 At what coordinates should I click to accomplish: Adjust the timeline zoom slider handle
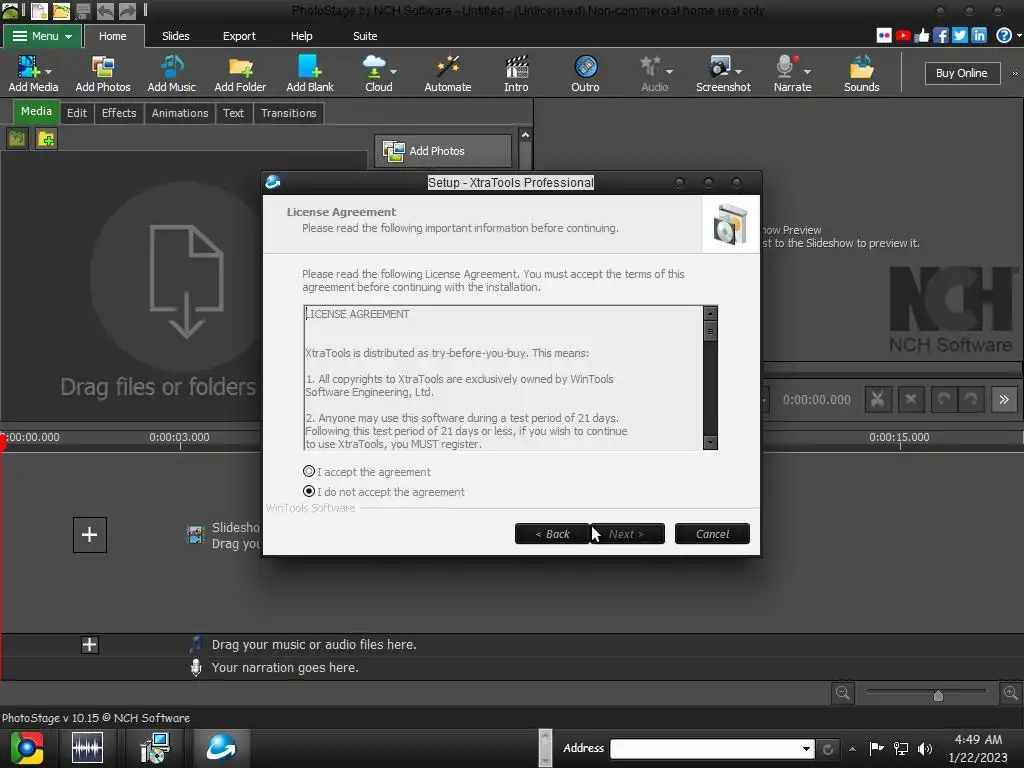[x=938, y=695]
